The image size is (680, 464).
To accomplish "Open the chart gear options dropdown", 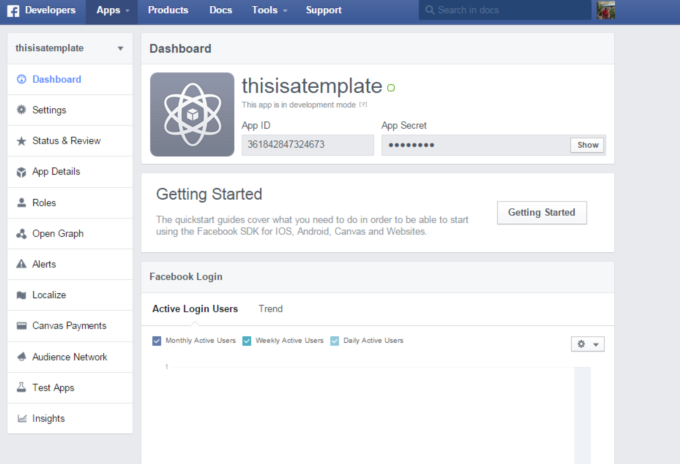I will point(586,344).
